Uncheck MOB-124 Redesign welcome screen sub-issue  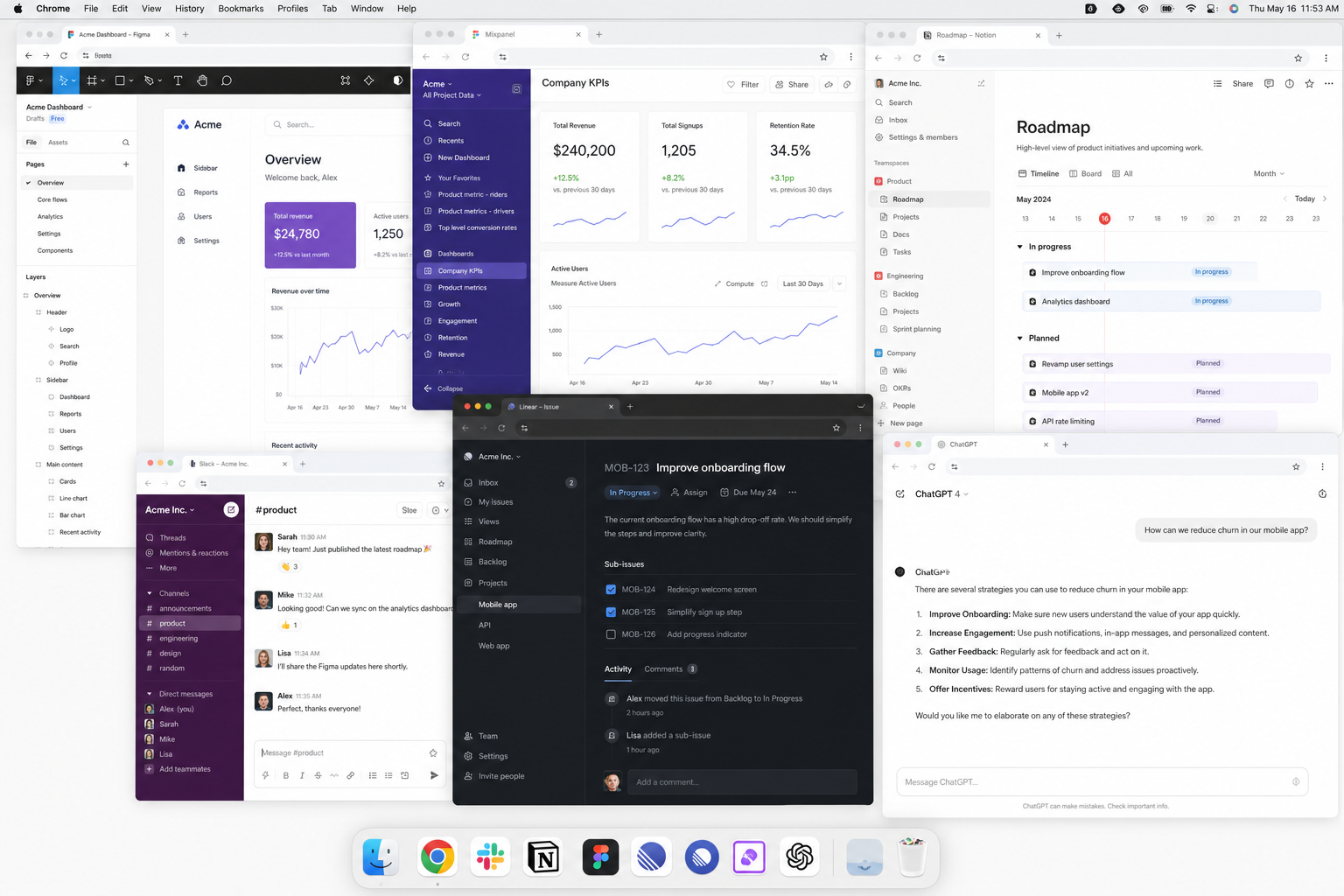click(x=611, y=589)
